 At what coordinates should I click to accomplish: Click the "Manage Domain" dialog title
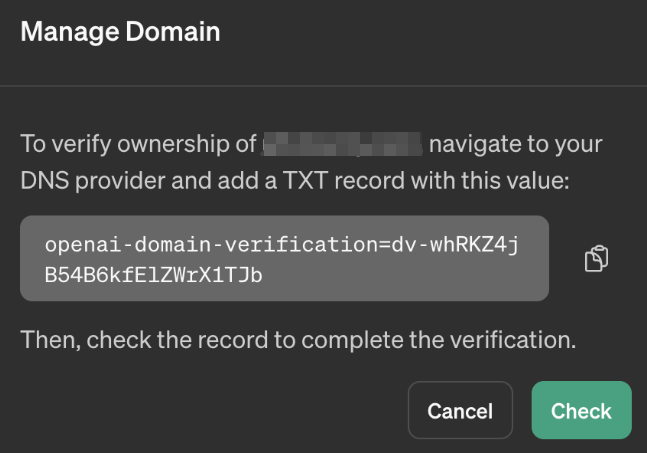120,32
